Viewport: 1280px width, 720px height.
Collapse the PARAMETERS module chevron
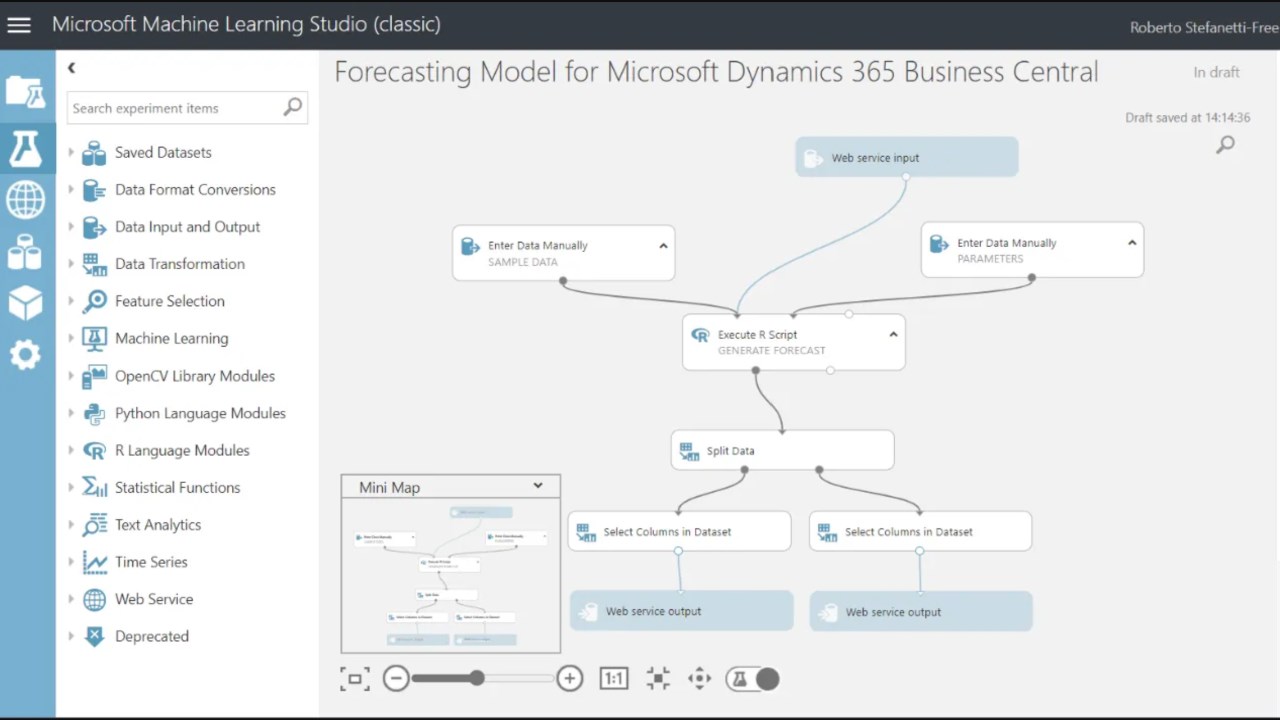click(x=1132, y=243)
